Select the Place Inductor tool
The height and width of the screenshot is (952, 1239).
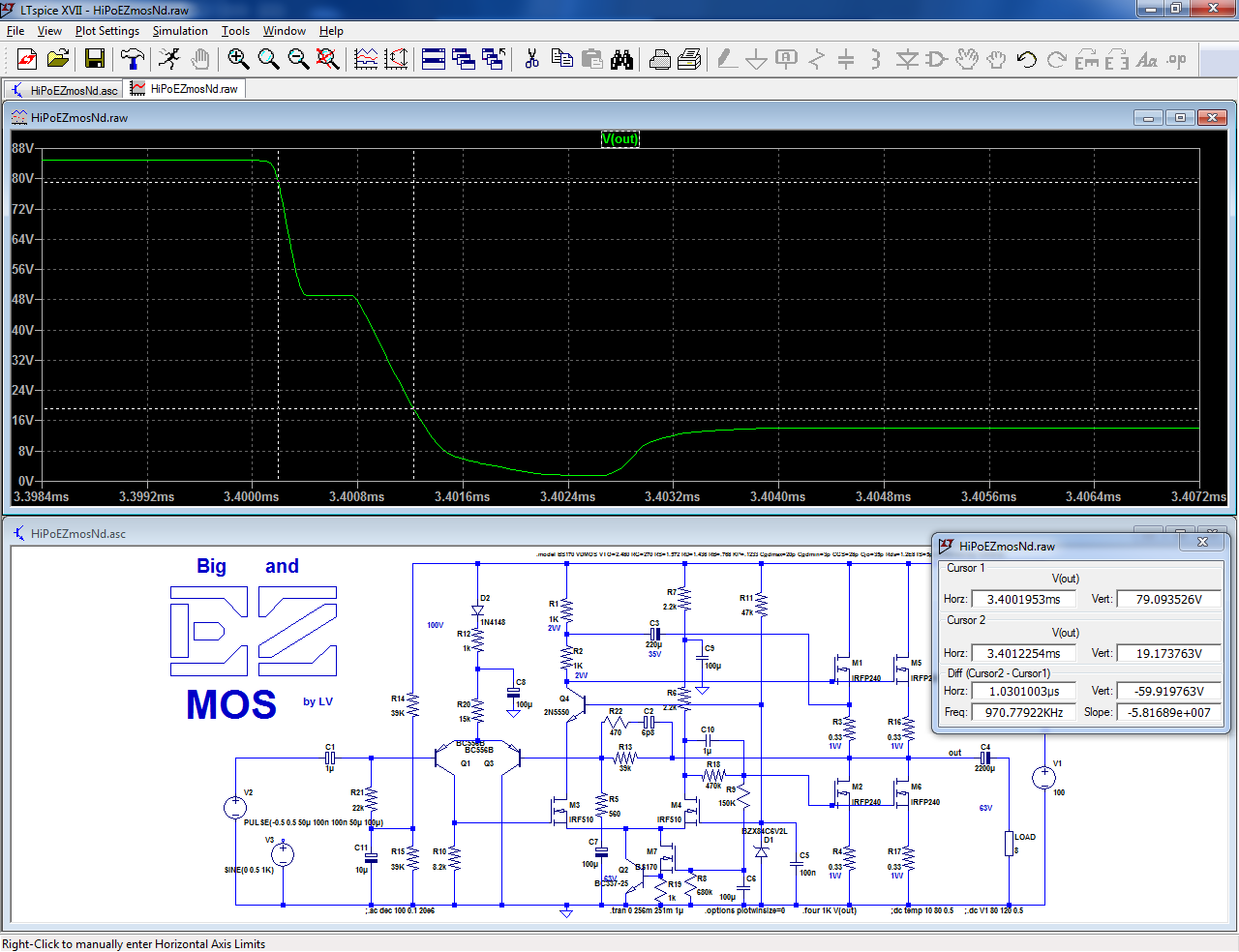876,59
